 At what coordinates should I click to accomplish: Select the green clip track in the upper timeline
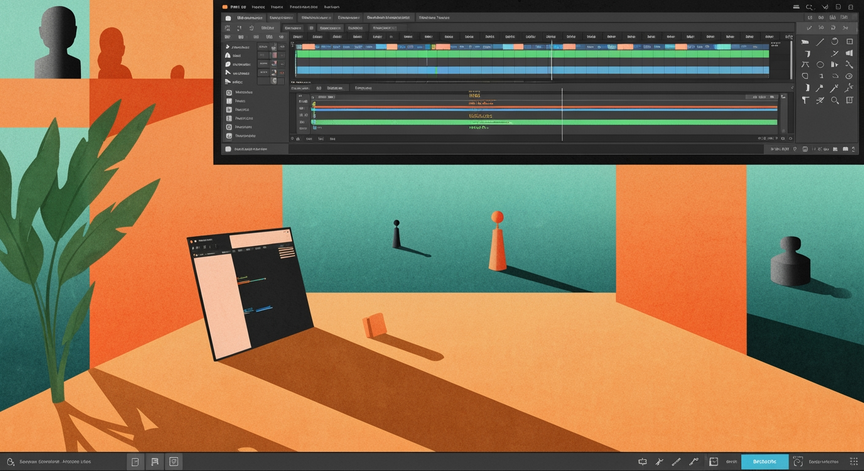click(x=532, y=54)
